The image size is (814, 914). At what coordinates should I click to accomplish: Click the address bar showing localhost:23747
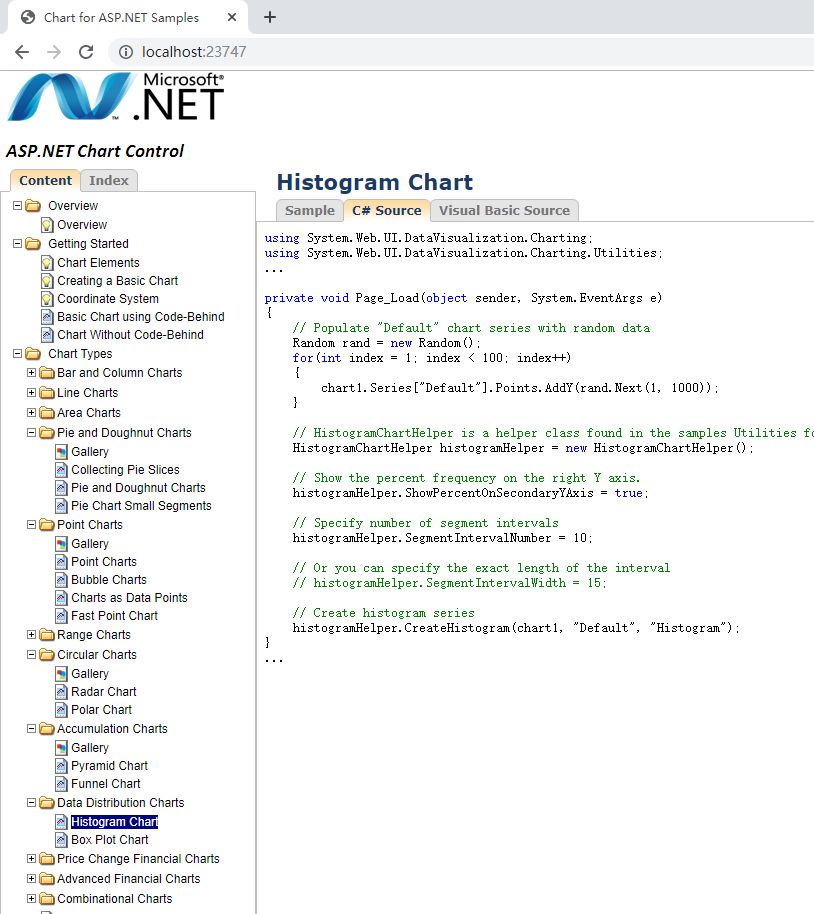click(461, 52)
